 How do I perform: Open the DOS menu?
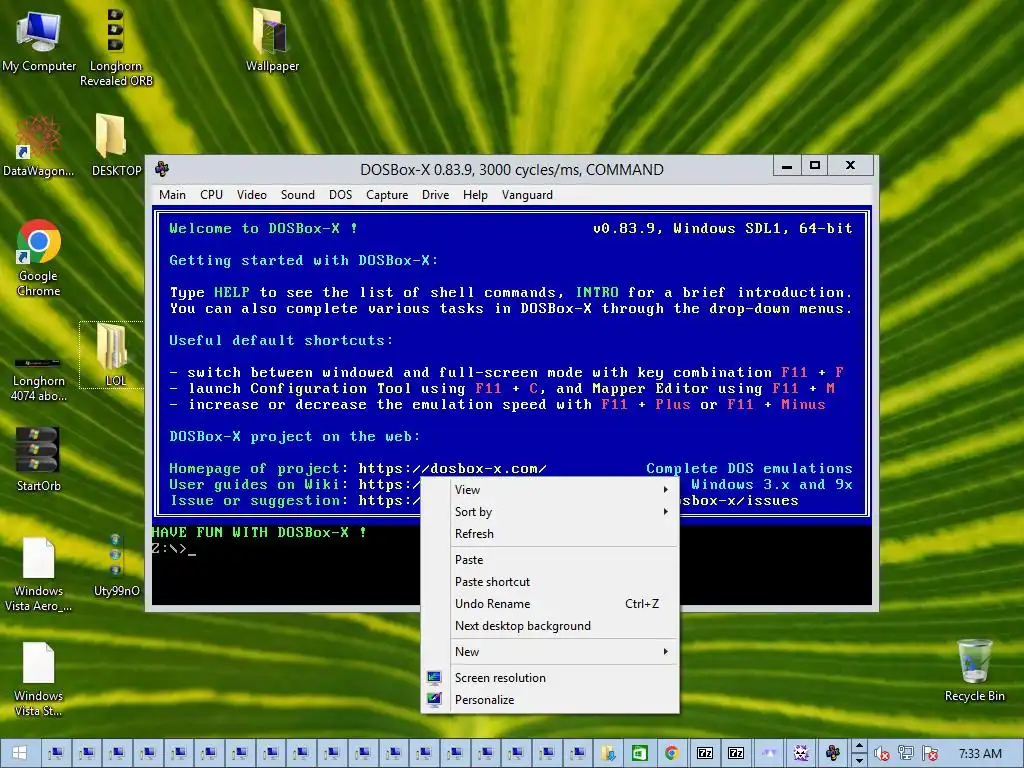(x=340, y=195)
